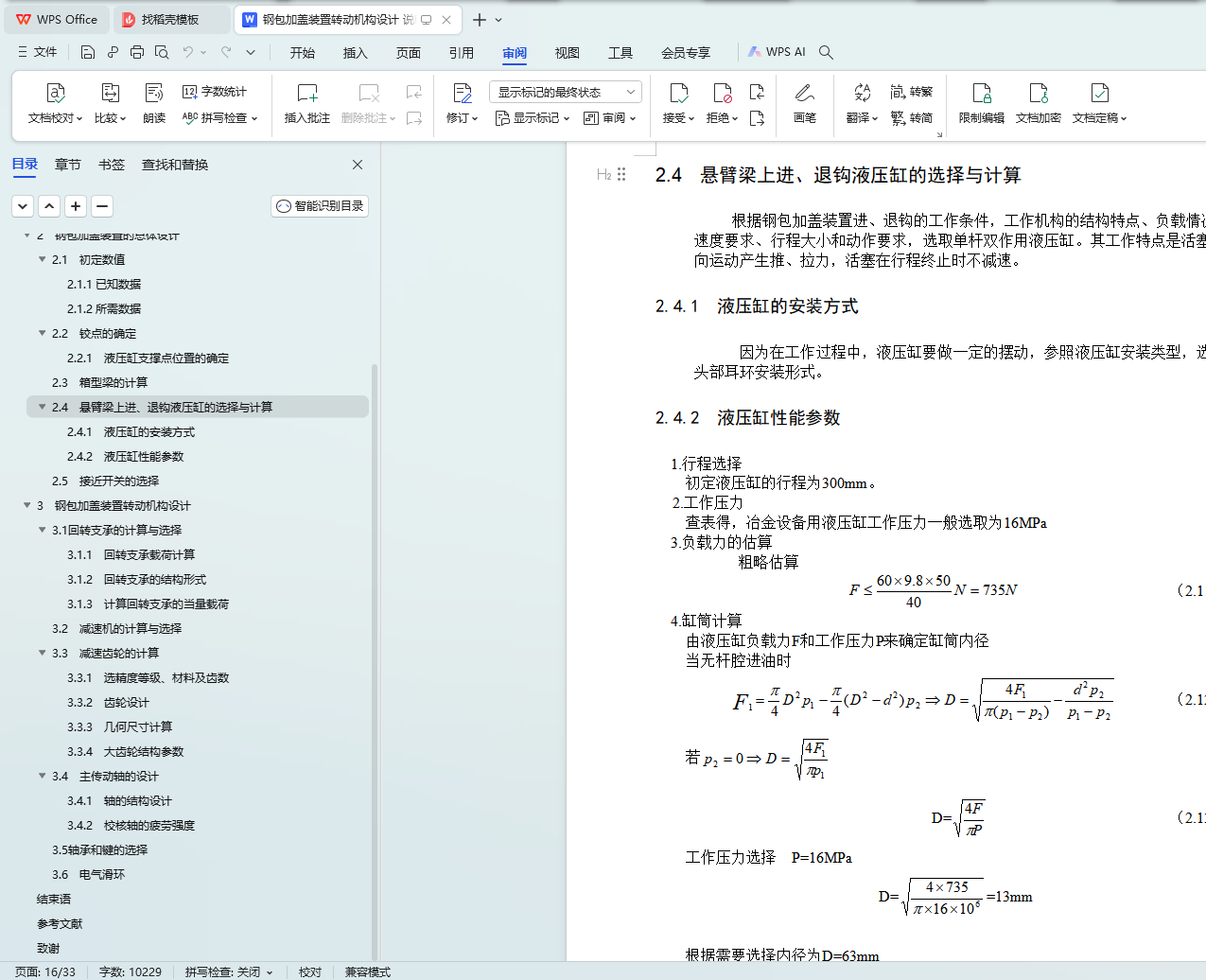Jump to 3.6 电气滑环 heading
Viewport: 1206px width, 980px height.
[88, 874]
